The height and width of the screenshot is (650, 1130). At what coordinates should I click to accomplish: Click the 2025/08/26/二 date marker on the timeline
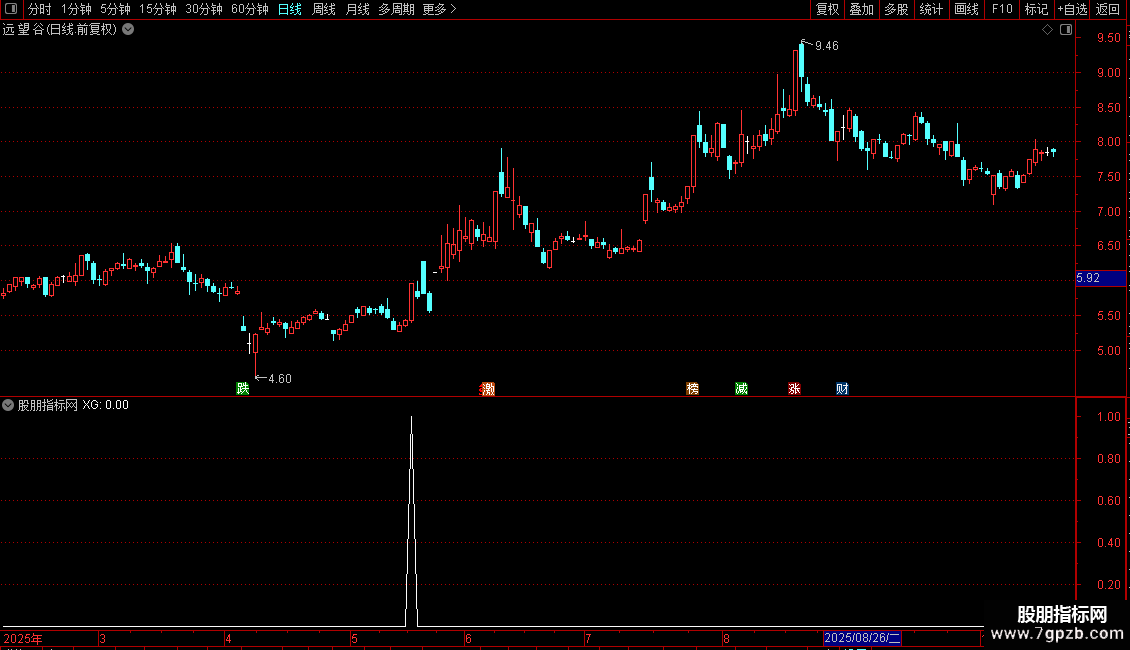pos(862,638)
